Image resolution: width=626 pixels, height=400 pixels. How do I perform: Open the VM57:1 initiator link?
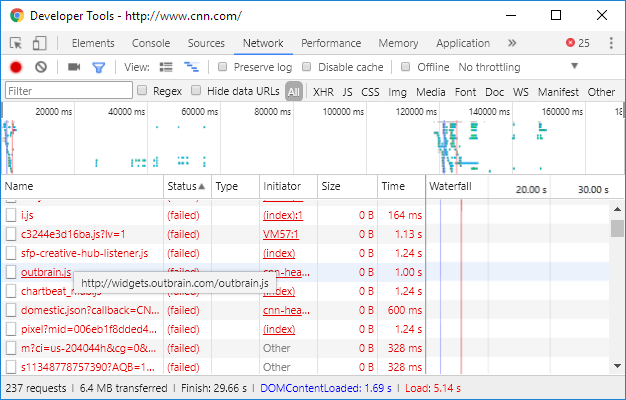(281, 234)
